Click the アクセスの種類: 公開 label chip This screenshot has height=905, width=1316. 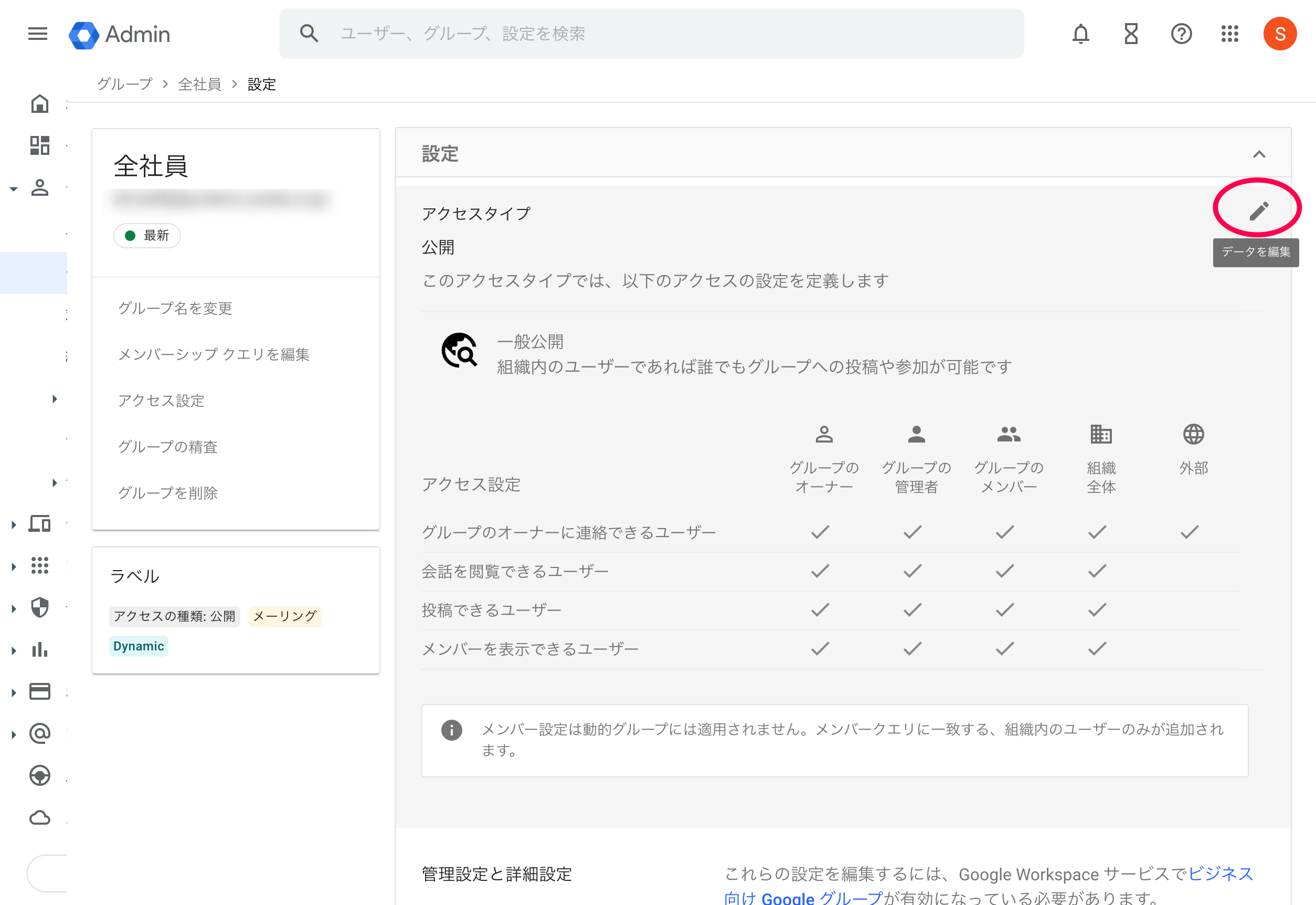[x=175, y=616]
